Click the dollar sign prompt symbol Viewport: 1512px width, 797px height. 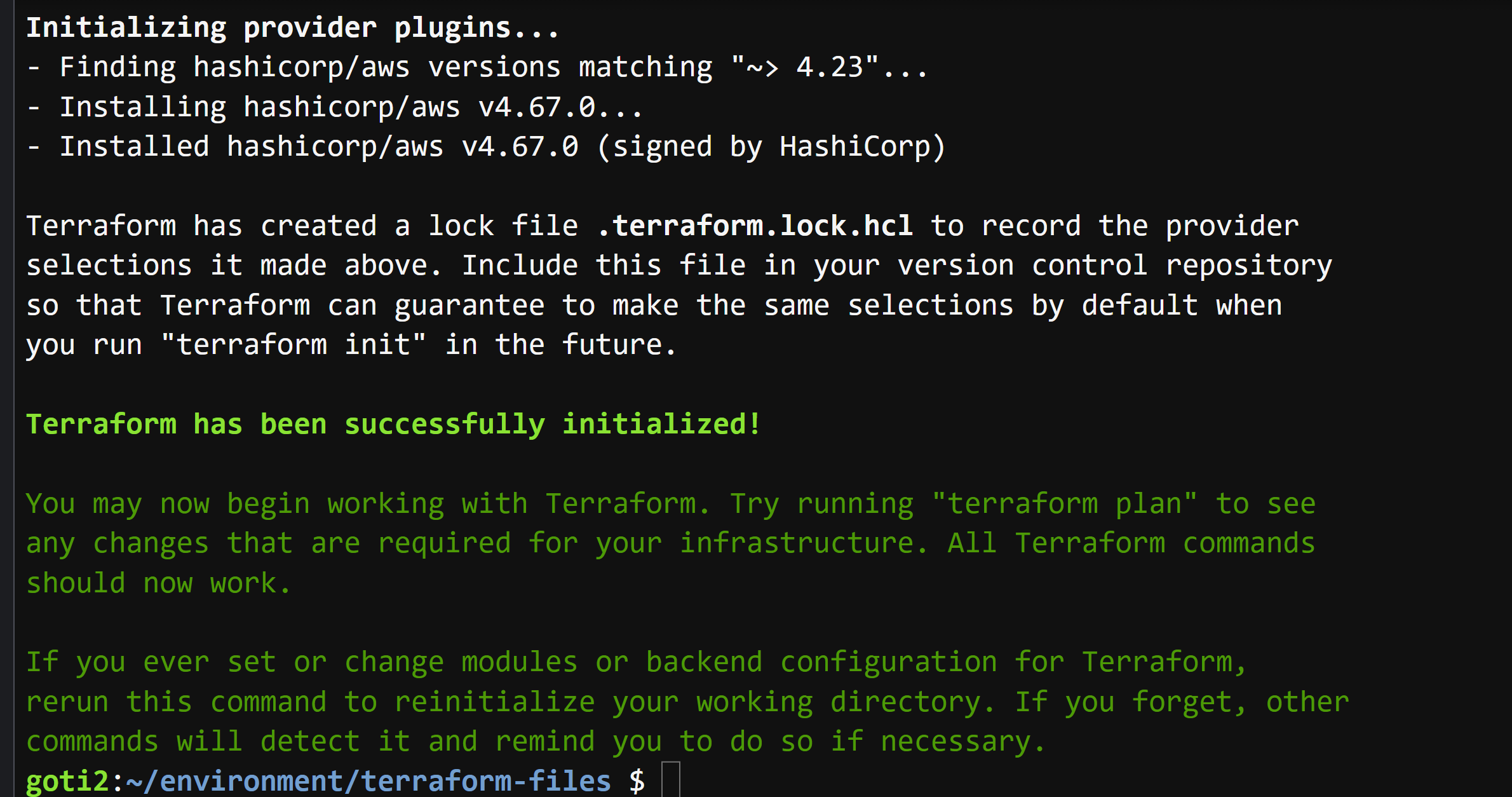(x=637, y=781)
